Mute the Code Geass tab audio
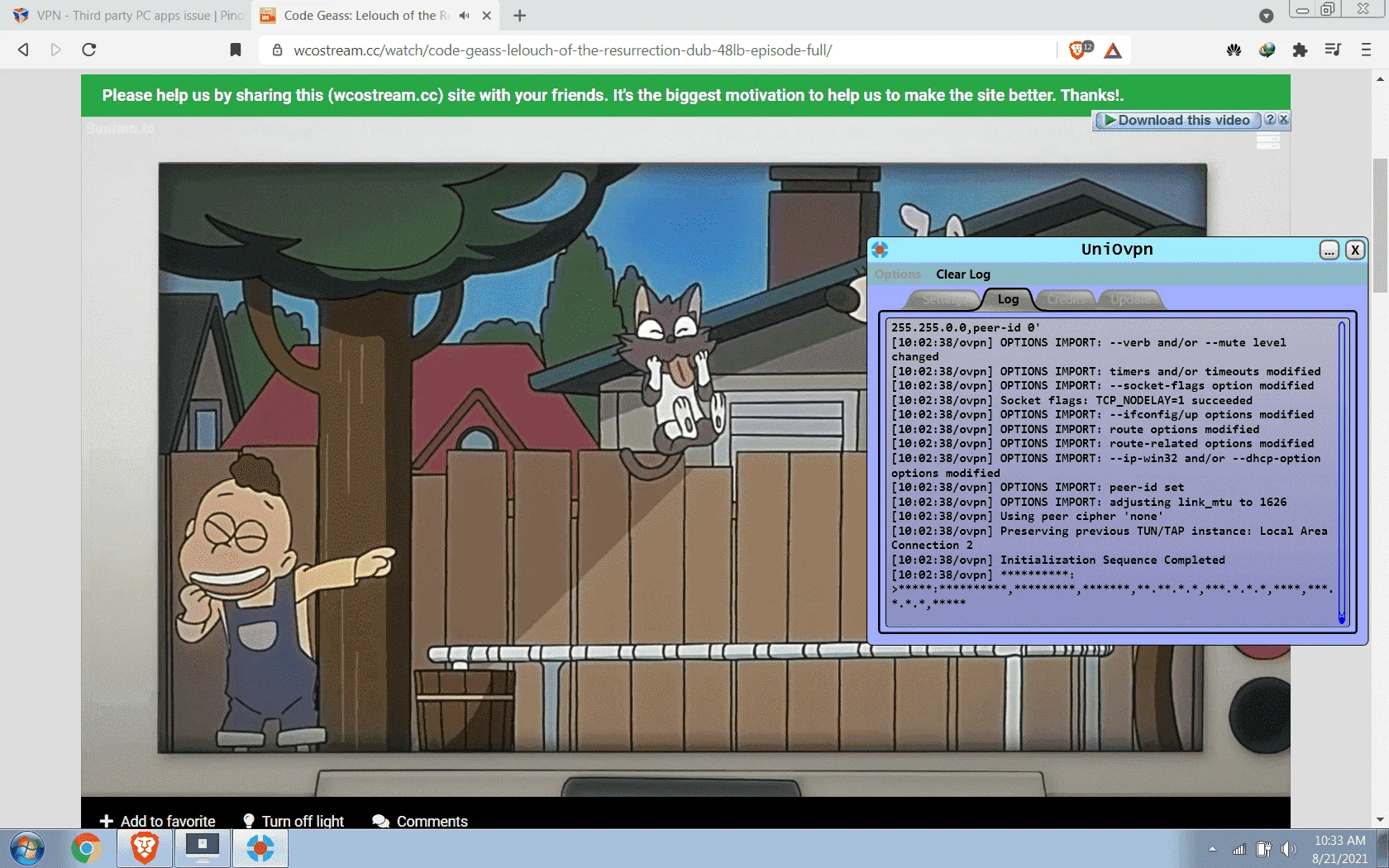This screenshot has height=868, width=1389. [x=465, y=16]
